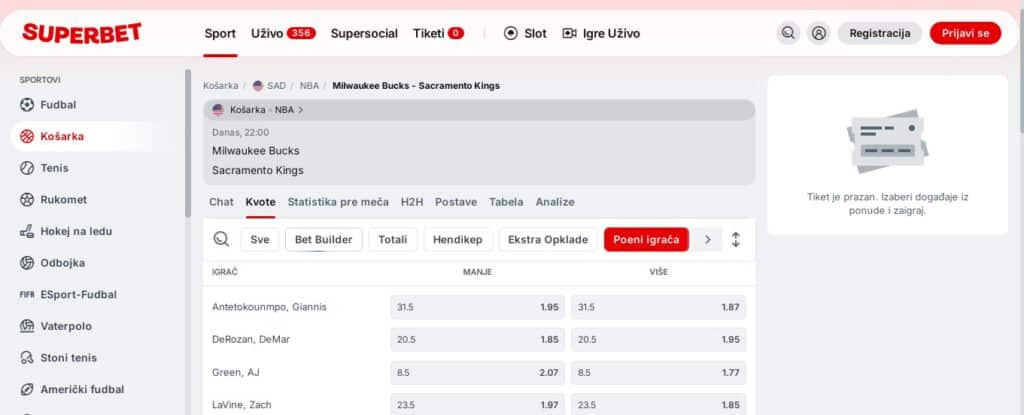Open the Slot menu item

[x=525, y=33]
